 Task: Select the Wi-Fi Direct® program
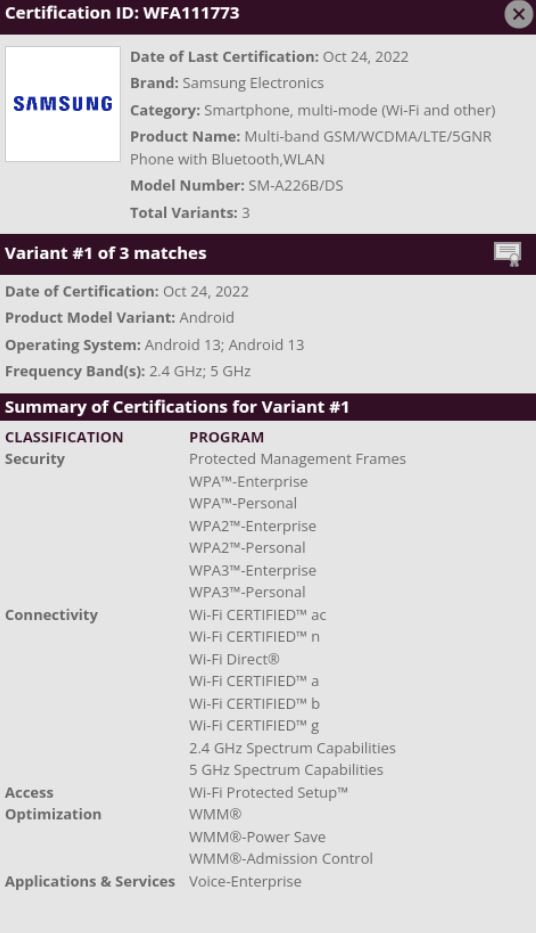pos(234,659)
